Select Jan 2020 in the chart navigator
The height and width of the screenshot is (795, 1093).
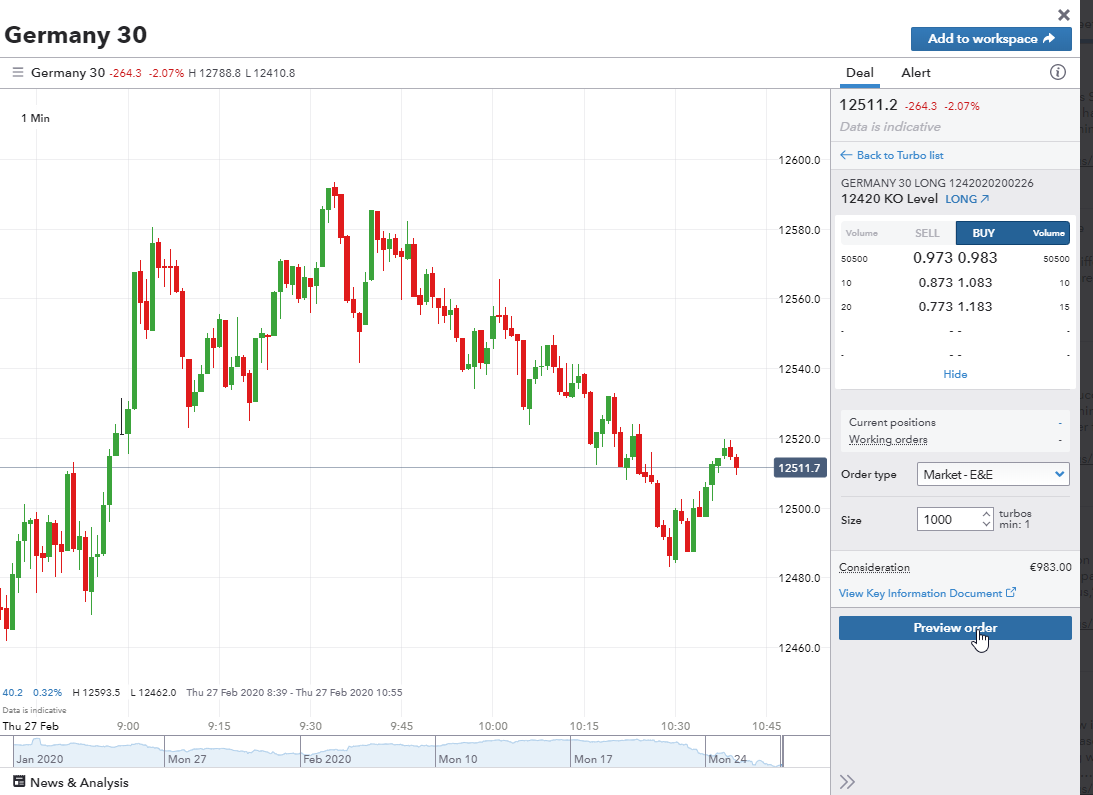point(40,759)
